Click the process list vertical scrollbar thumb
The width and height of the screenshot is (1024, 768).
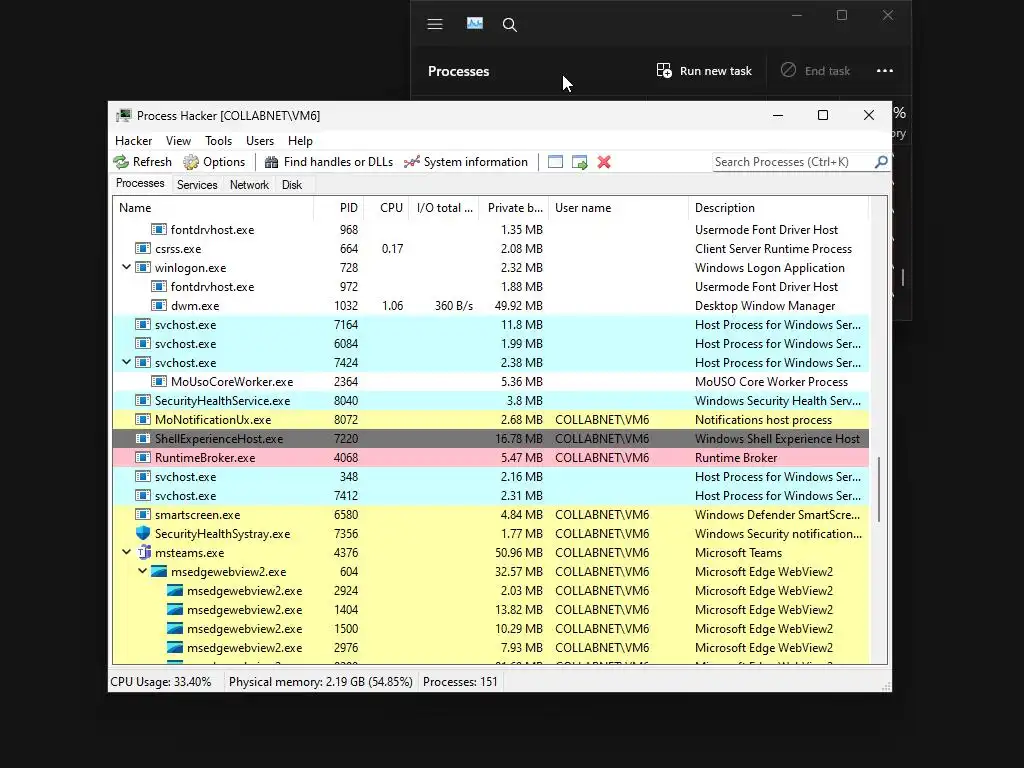(879, 489)
